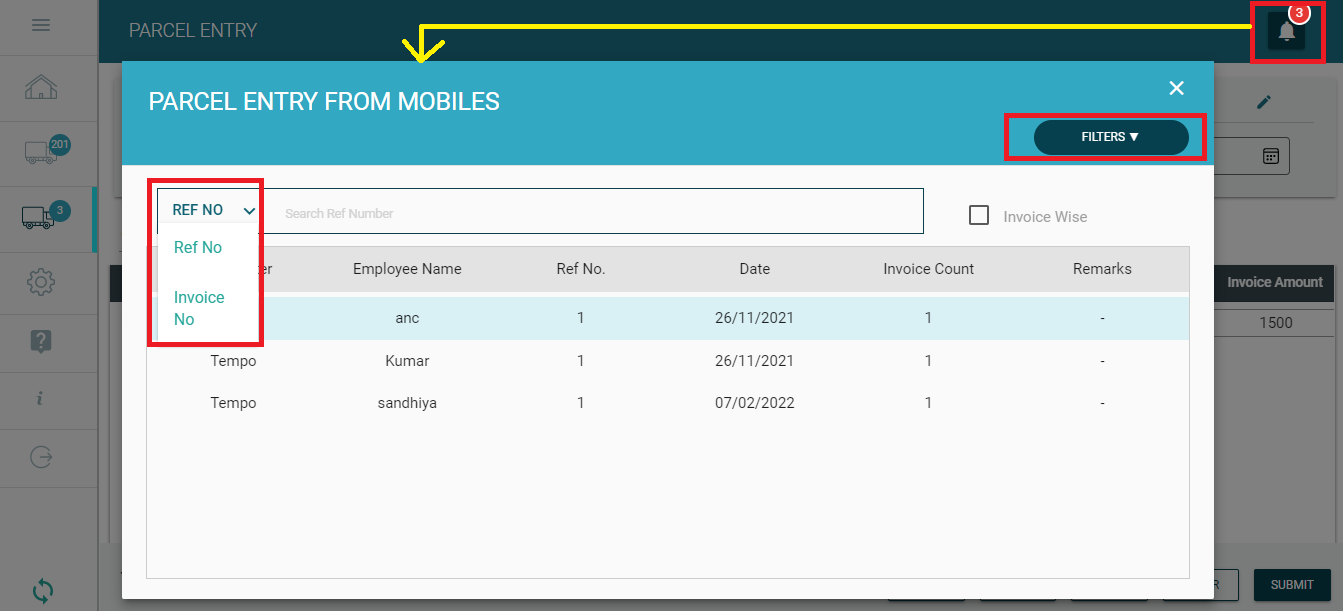The image size is (1343, 611).
Task: Click the logout icon in sidebar
Action: pyautogui.click(x=41, y=457)
